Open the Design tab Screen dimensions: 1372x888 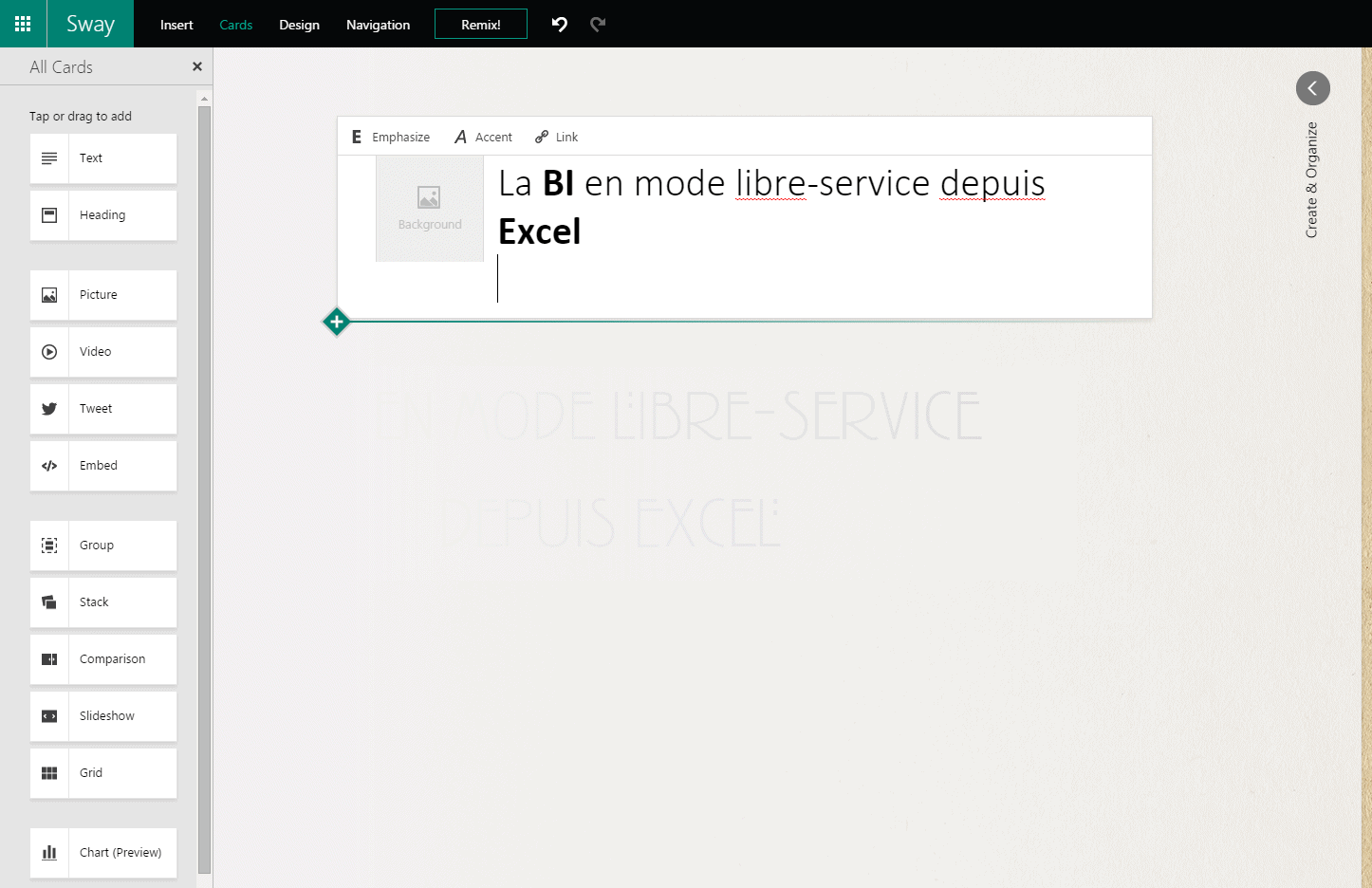[299, 25]
